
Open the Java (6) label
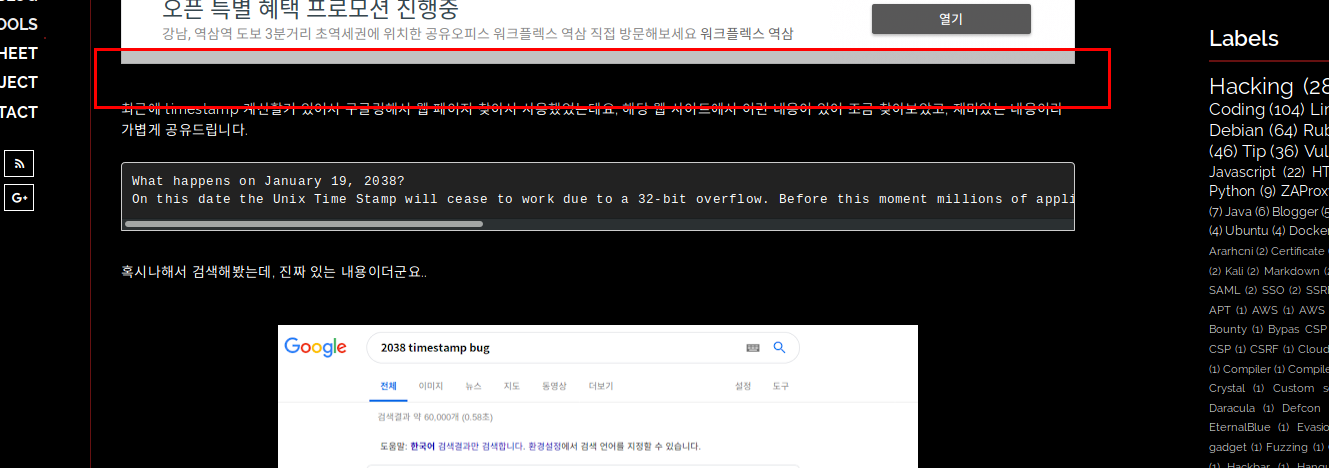(x=1246, y=211)
